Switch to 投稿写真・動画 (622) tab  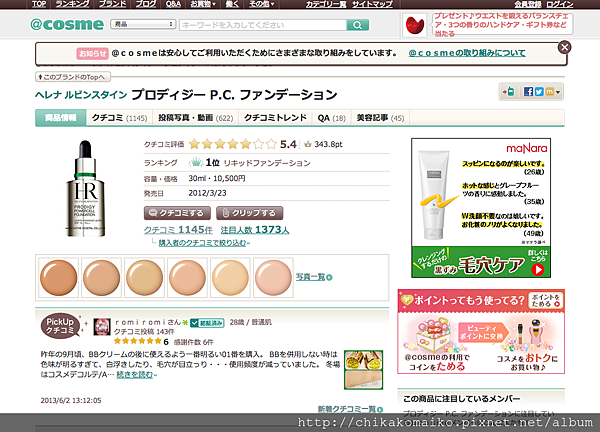coord(196,118)
